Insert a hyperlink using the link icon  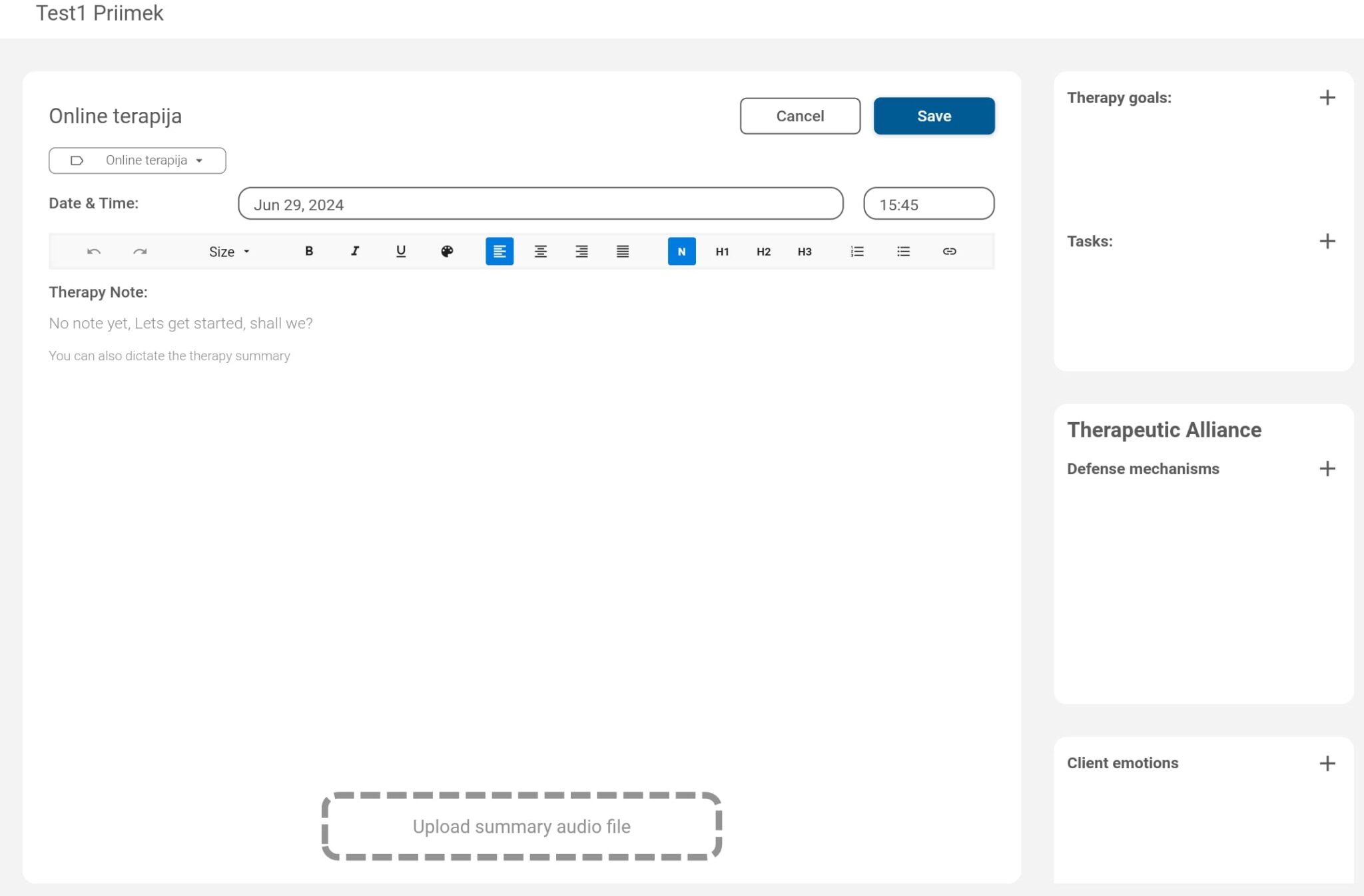950,251
